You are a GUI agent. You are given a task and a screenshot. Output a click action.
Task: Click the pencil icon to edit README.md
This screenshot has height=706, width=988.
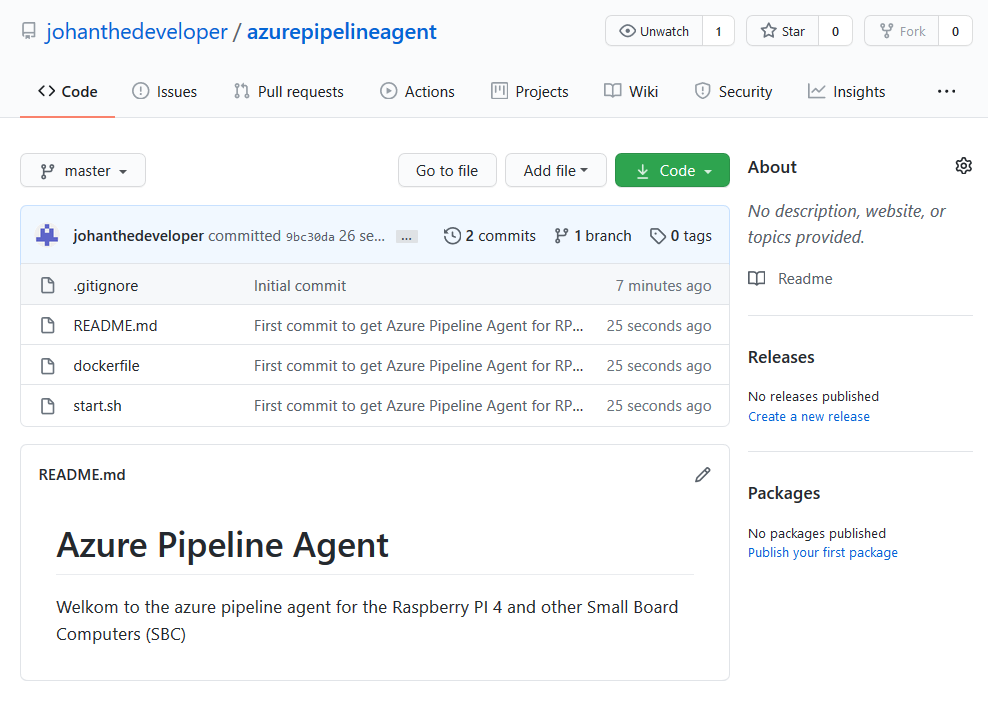tap(703, 475)
